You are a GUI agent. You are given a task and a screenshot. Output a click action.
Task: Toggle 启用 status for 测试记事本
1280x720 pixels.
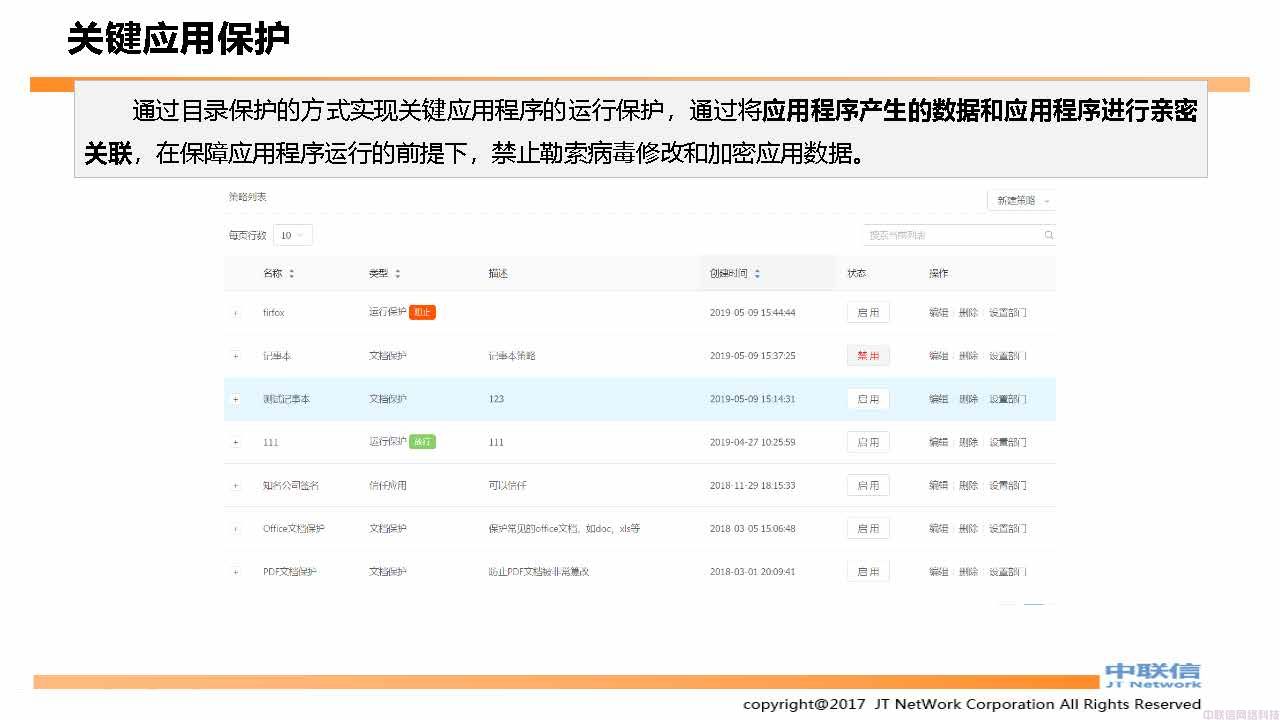click(868, 399)
